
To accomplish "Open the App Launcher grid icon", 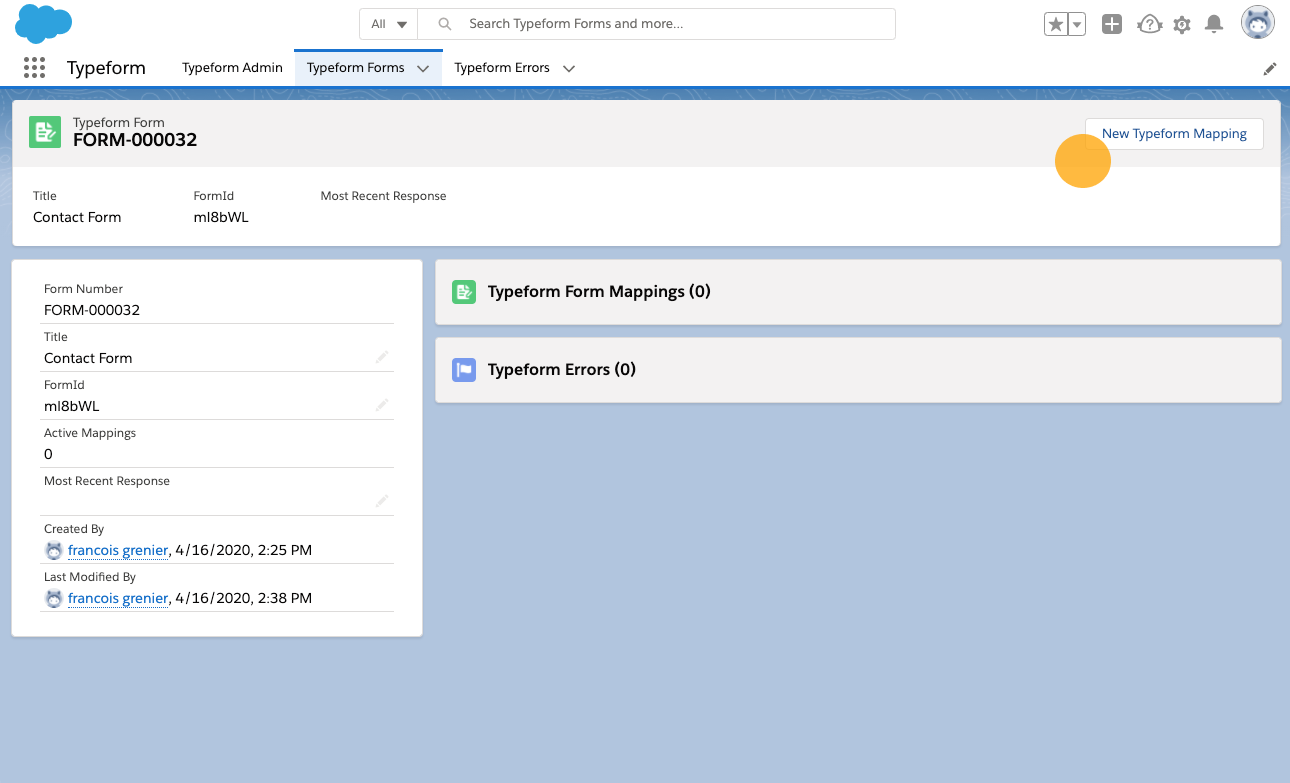I will click(x=34, y=68).
